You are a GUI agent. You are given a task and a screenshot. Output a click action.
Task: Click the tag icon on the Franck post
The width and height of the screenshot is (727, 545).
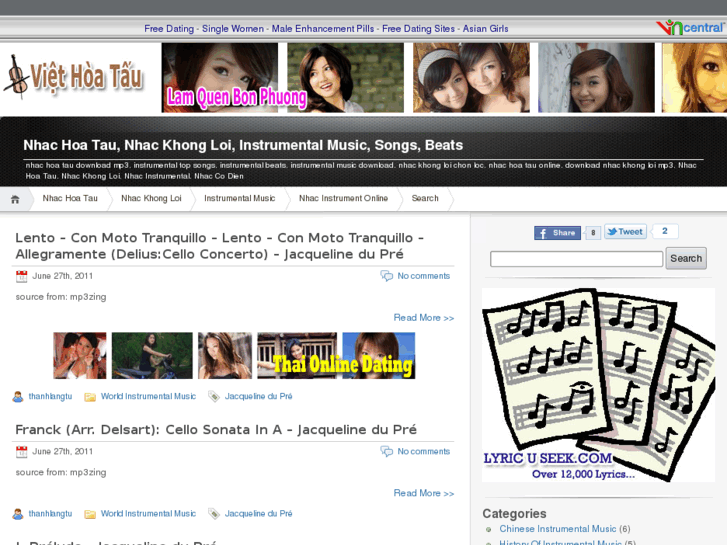click(214, 514)
